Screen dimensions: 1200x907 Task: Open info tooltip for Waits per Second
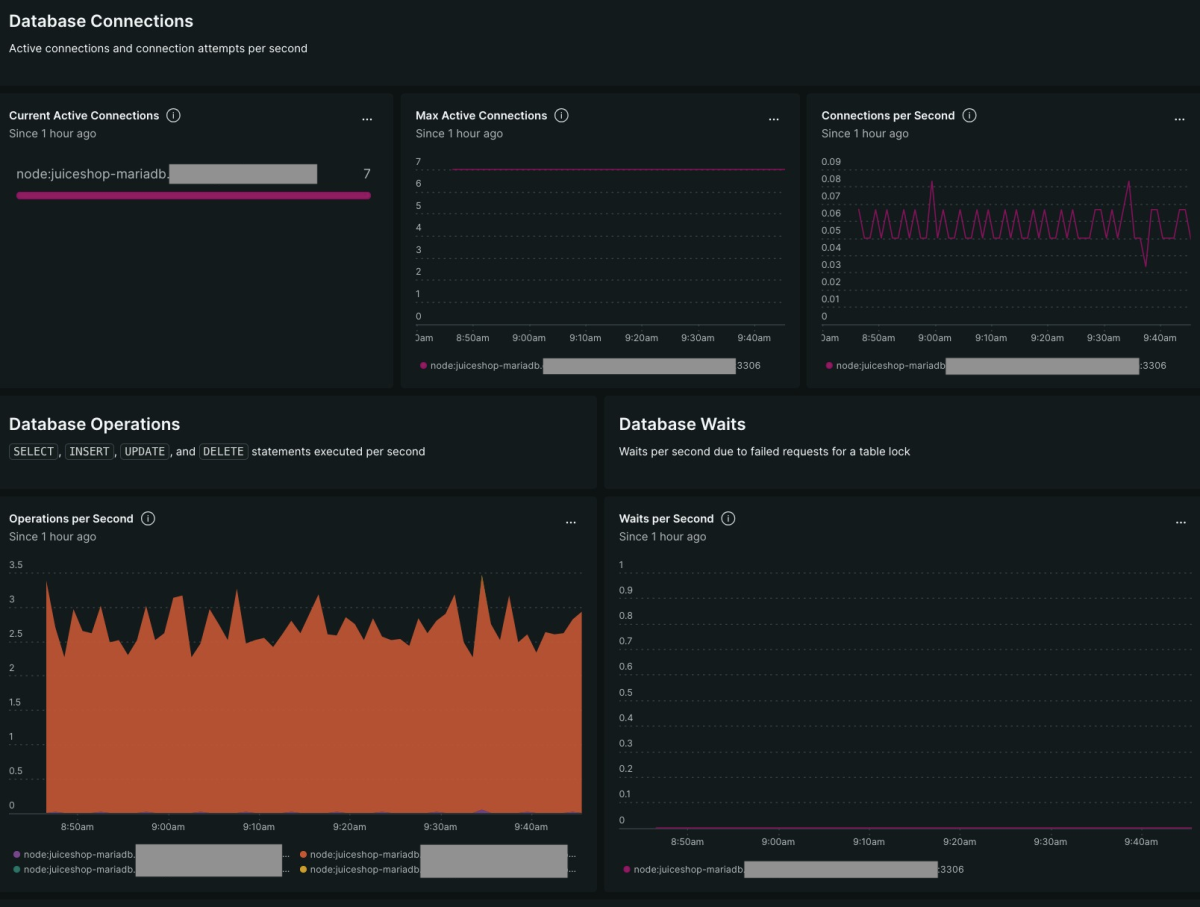[728, 518]
